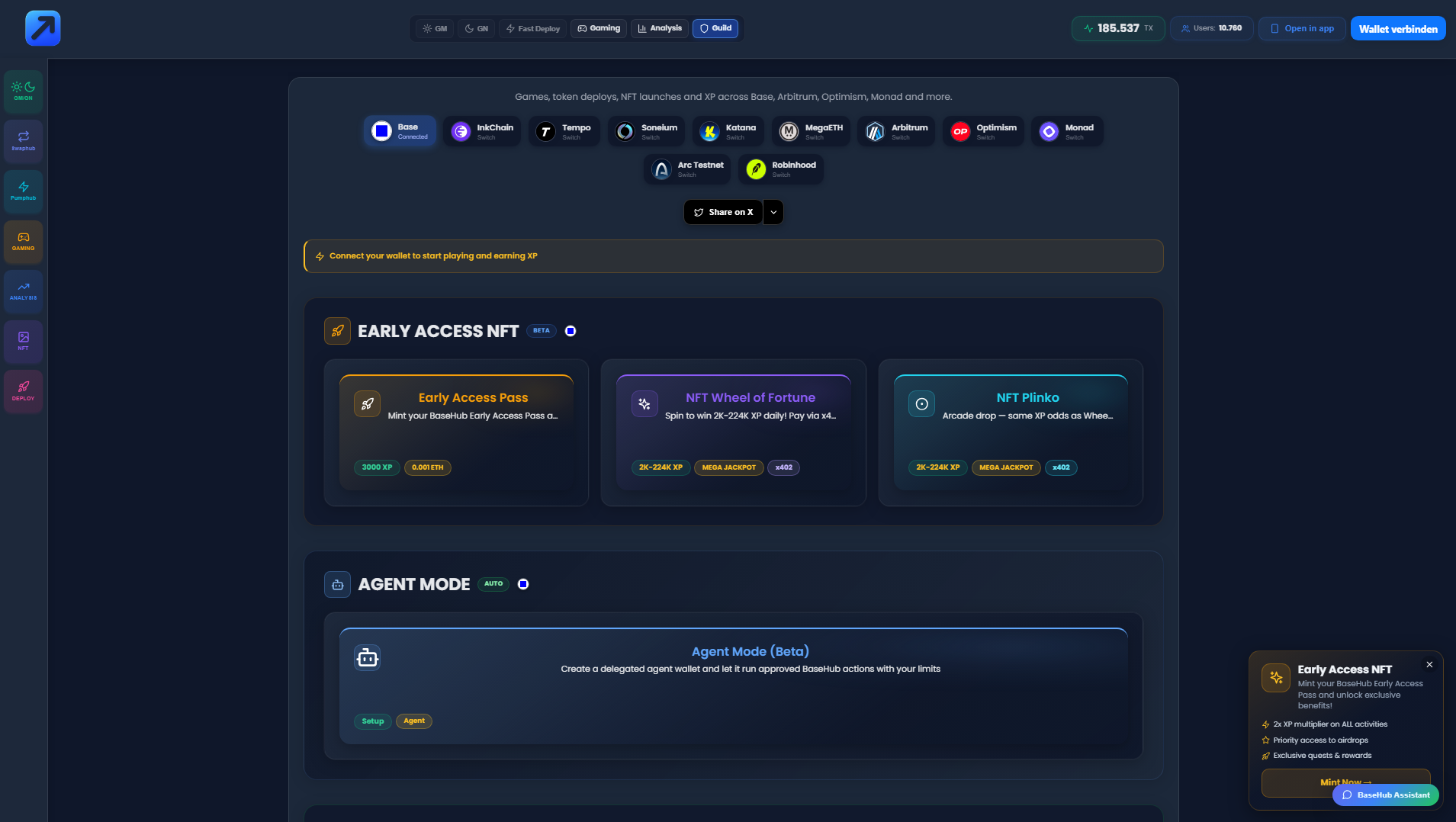The height and width of the screenshot is (822, 1456).
Task: Select the Base network chip
Action: [x=400, y=131]
